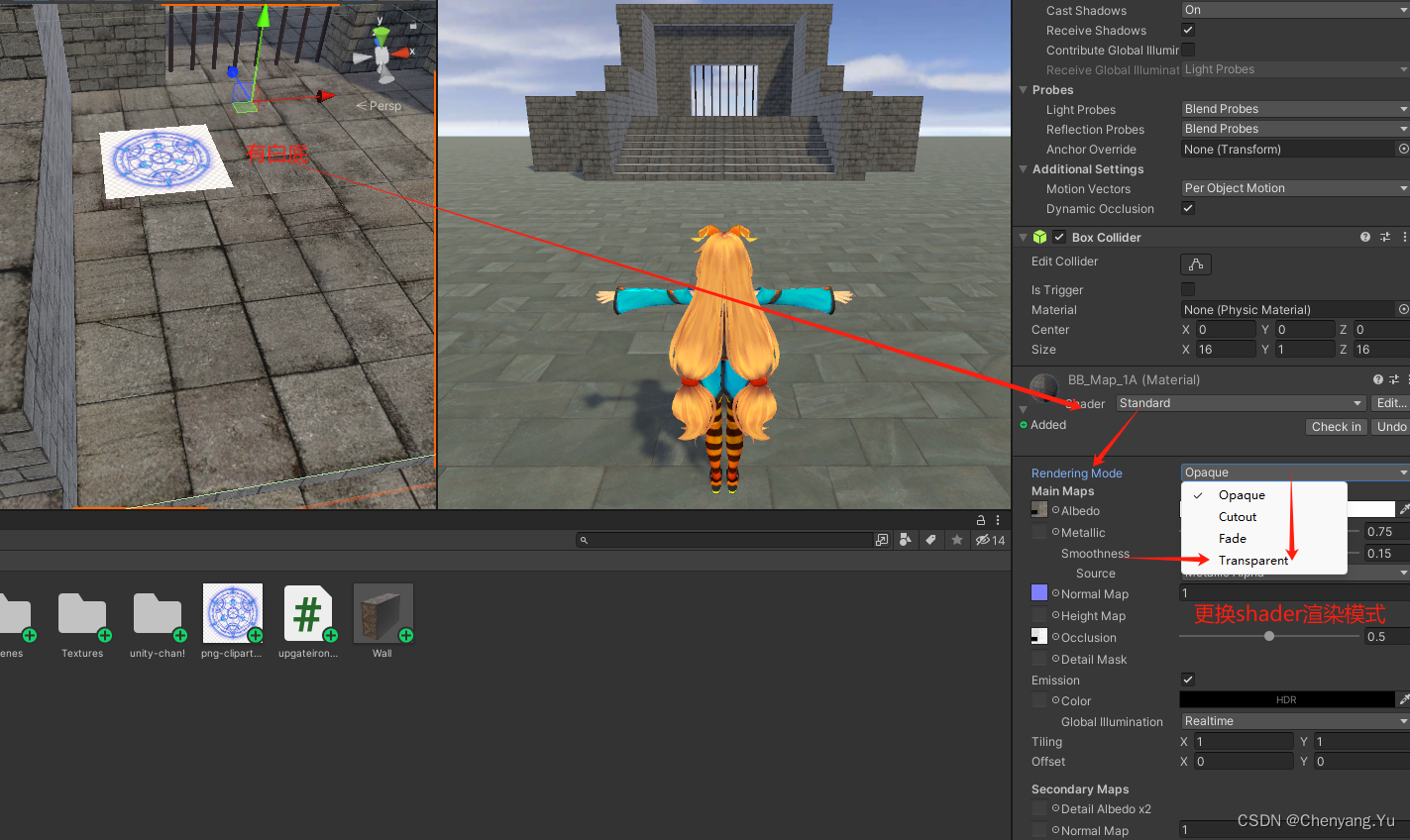Open BB_Map_1A material help icon
The width and height of the screenshot is (1410, 840).
[1378, 379]
